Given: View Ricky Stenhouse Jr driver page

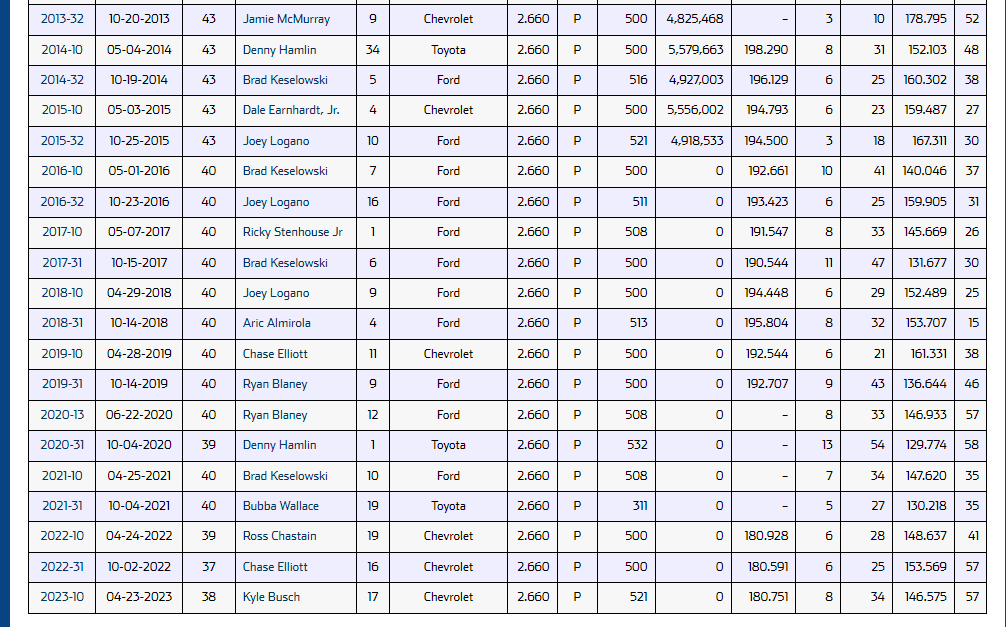Looking at the screenshot, I should (x=292, y=232).
